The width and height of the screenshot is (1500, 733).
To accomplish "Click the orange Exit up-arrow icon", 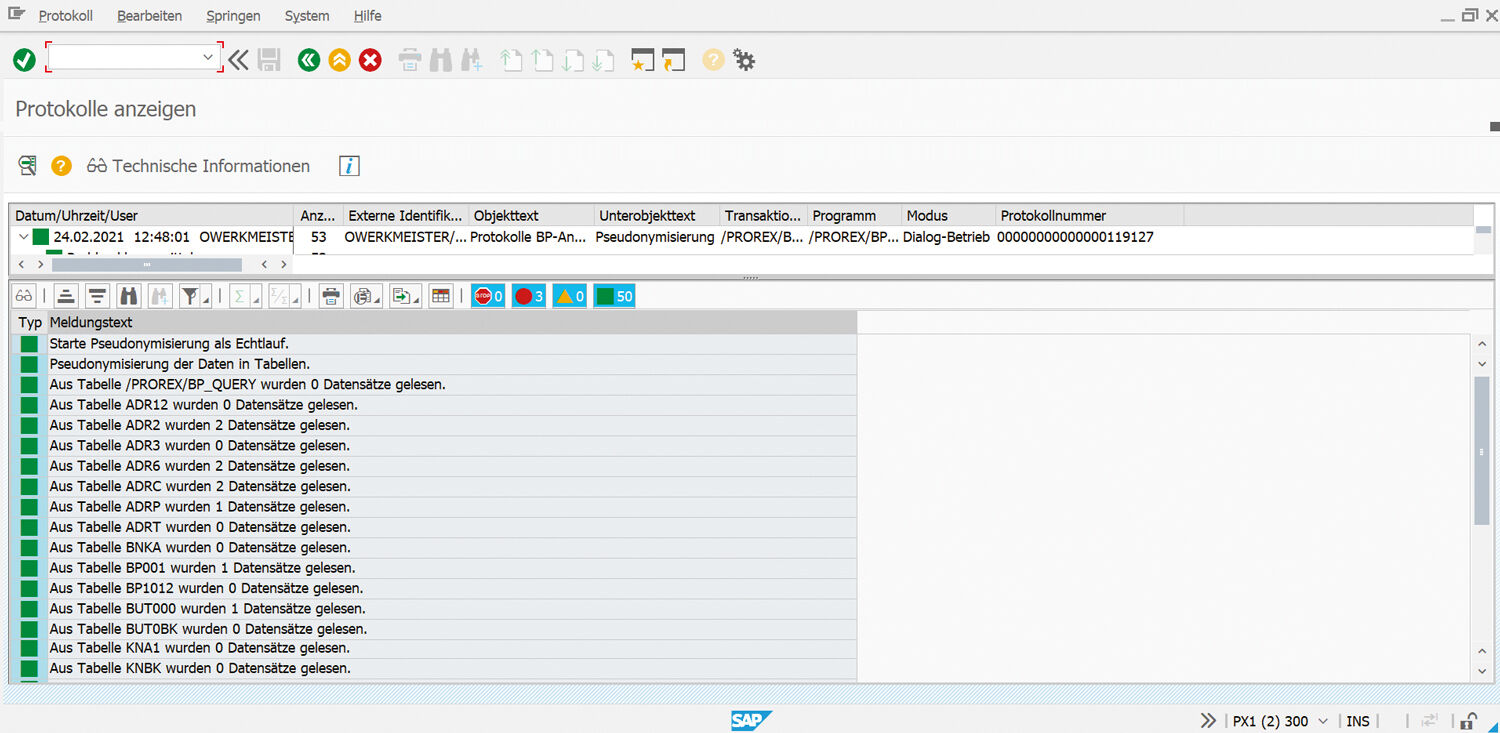I will pyautogui.click(x=340, y=60).
